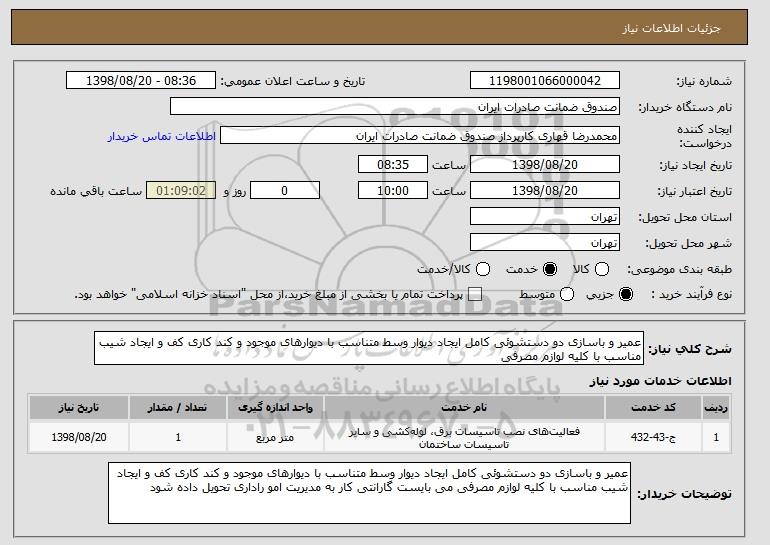Click the public announcement date field
The height and width of the screenshot is (545, 770).
tap(141, 81)
